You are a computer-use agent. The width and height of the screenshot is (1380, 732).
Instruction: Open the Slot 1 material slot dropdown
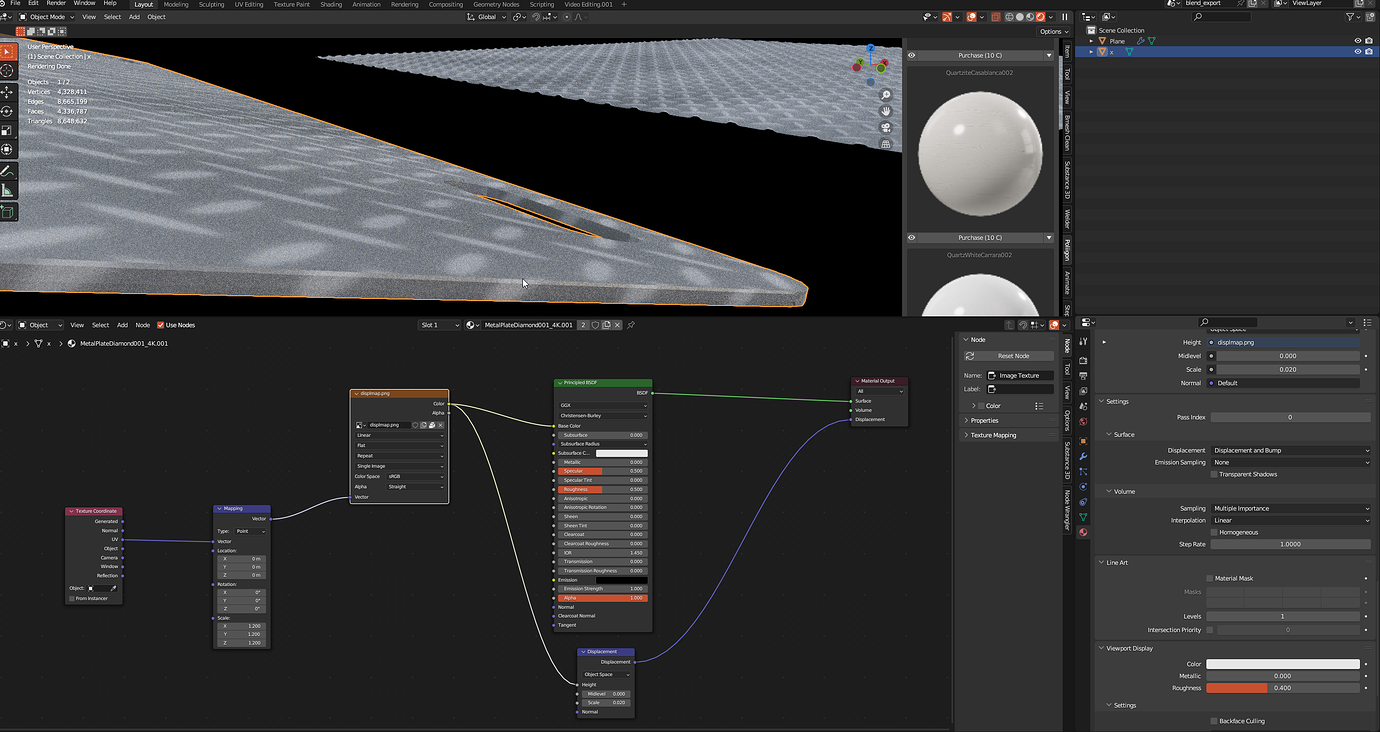440,325
